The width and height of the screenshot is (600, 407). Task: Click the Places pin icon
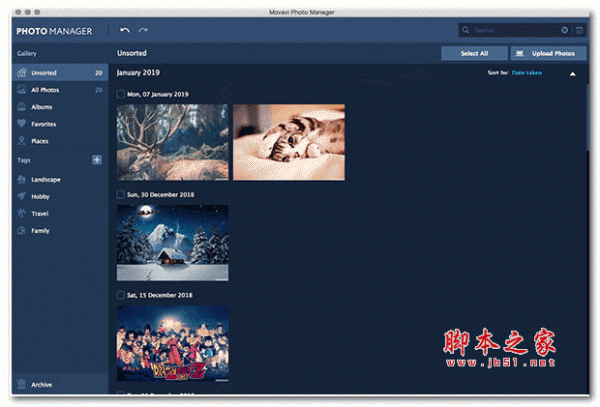point(22,141)
